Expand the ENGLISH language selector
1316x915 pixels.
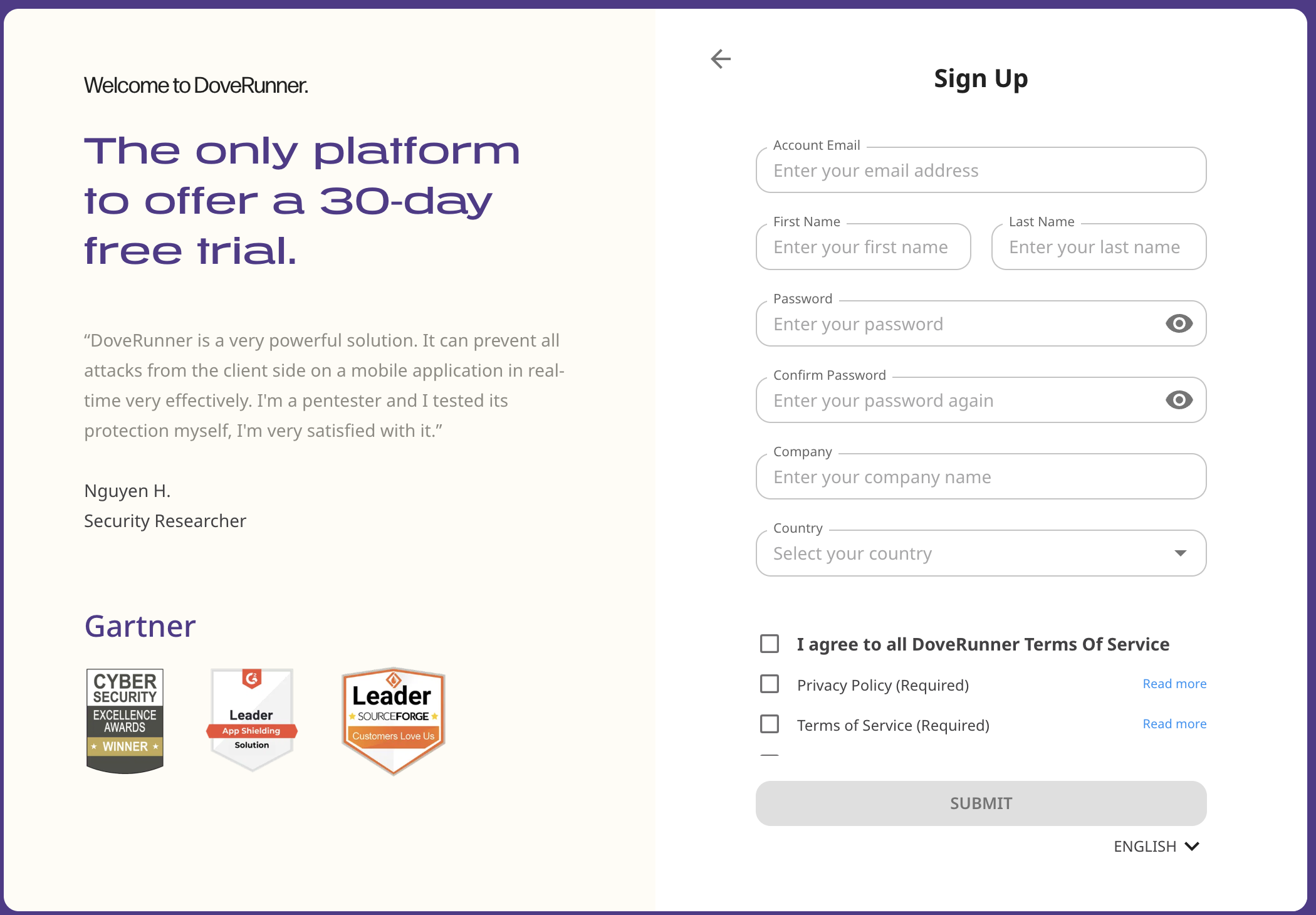click(x=1156, y=846)
